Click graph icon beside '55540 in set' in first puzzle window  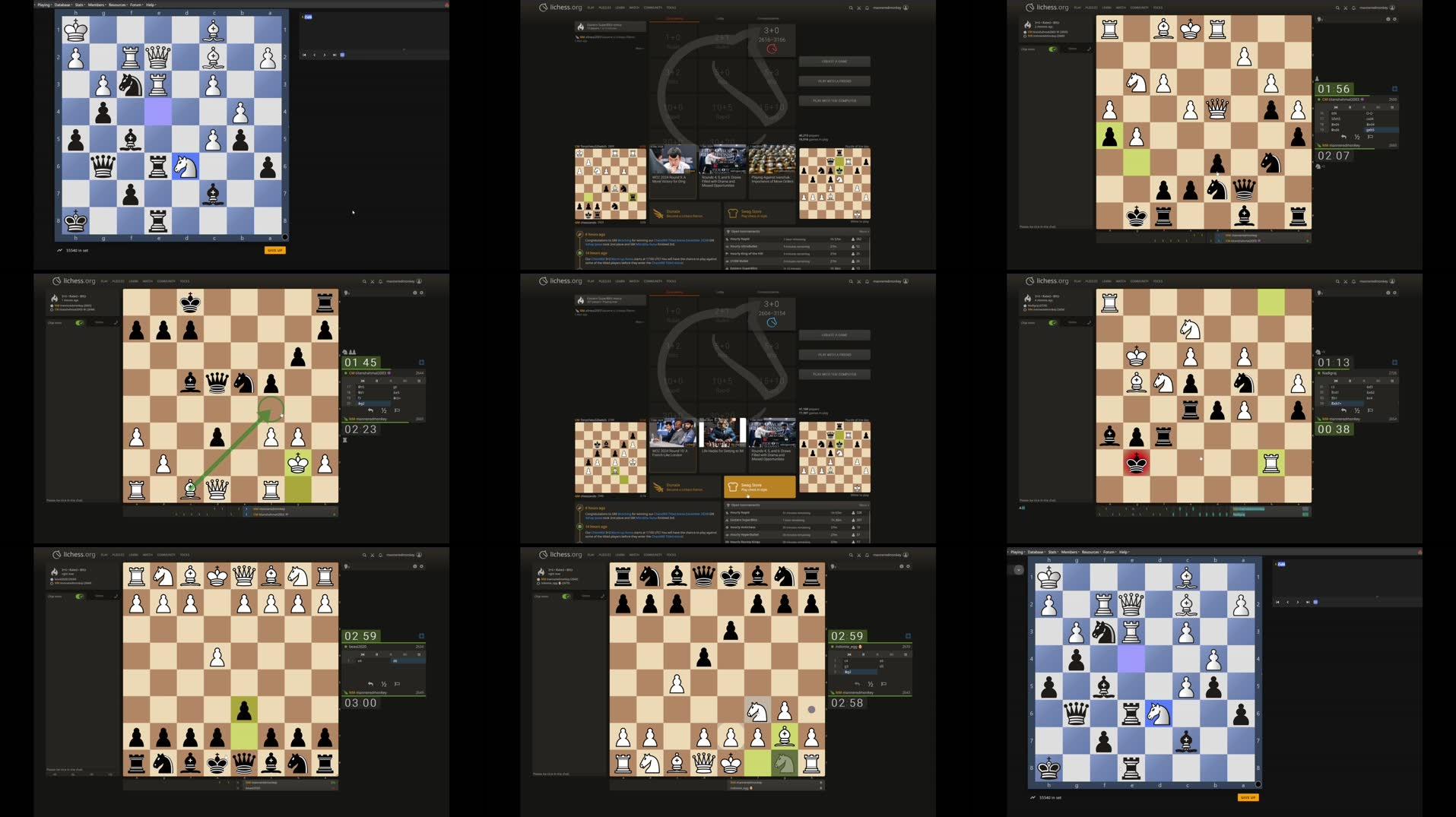coord(59,250)
